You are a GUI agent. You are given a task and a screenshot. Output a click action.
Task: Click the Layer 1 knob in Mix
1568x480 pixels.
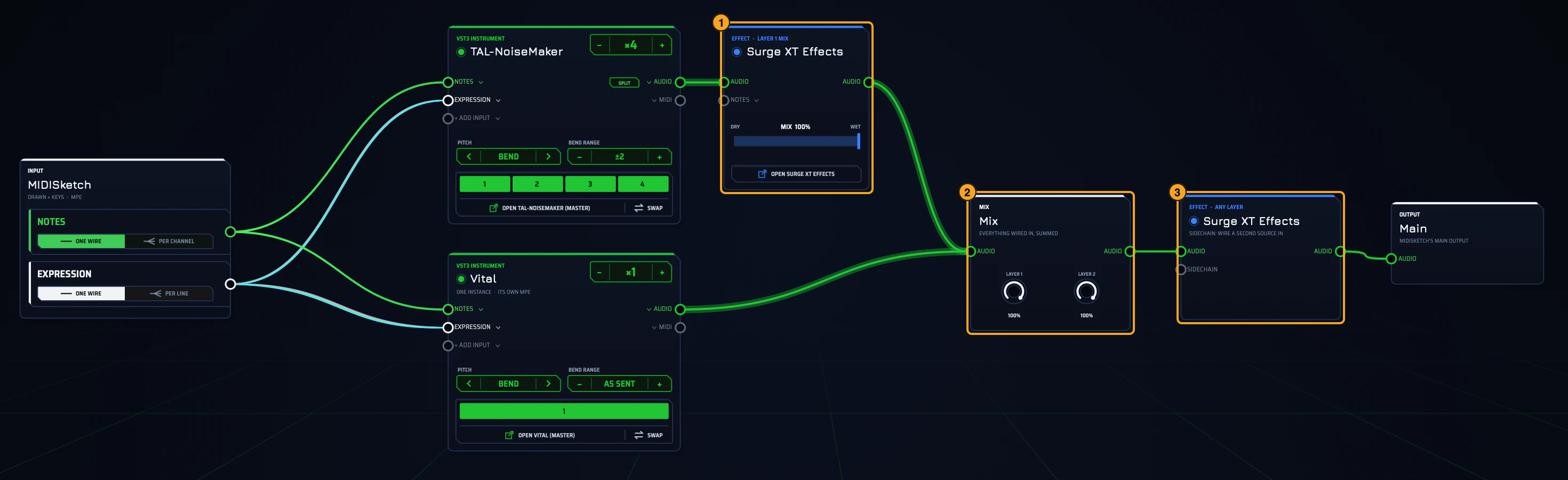point(1013,292)
